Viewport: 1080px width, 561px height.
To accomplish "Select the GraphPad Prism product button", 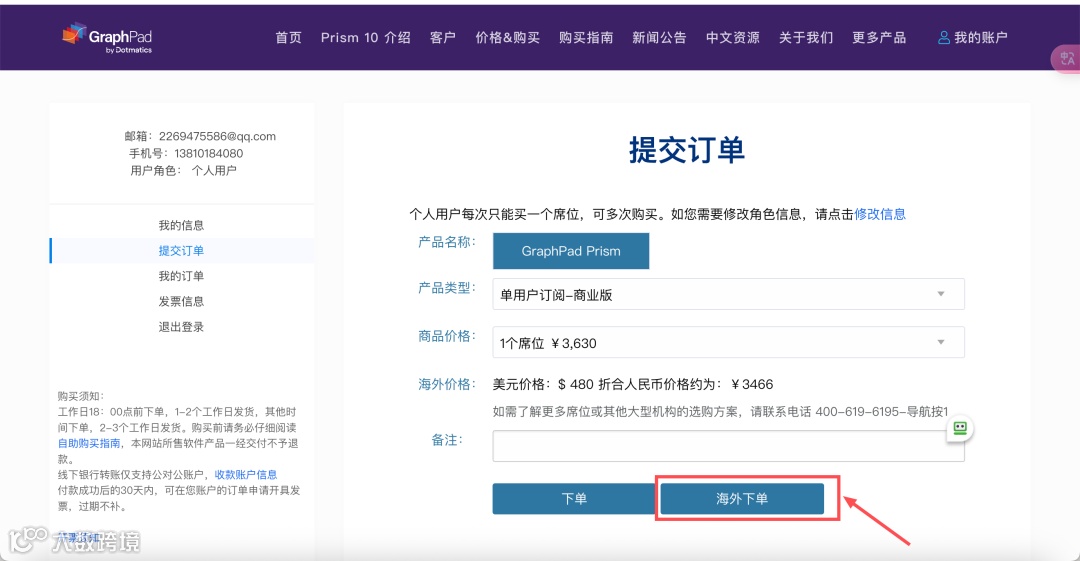I will (571, 251).
